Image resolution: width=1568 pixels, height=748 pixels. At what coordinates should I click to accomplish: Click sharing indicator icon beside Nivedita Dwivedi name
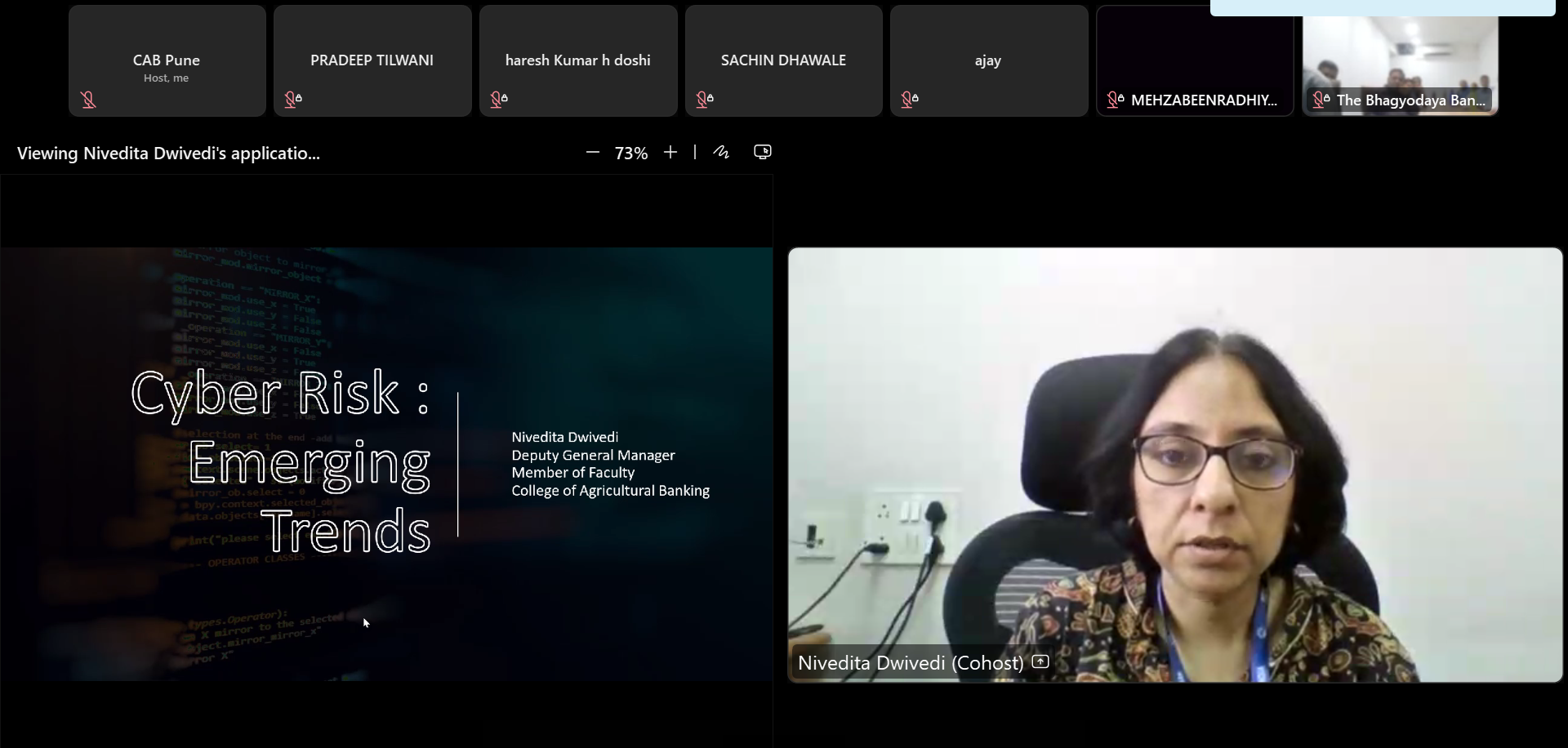pyautogui.click(x=1040, y=661)
